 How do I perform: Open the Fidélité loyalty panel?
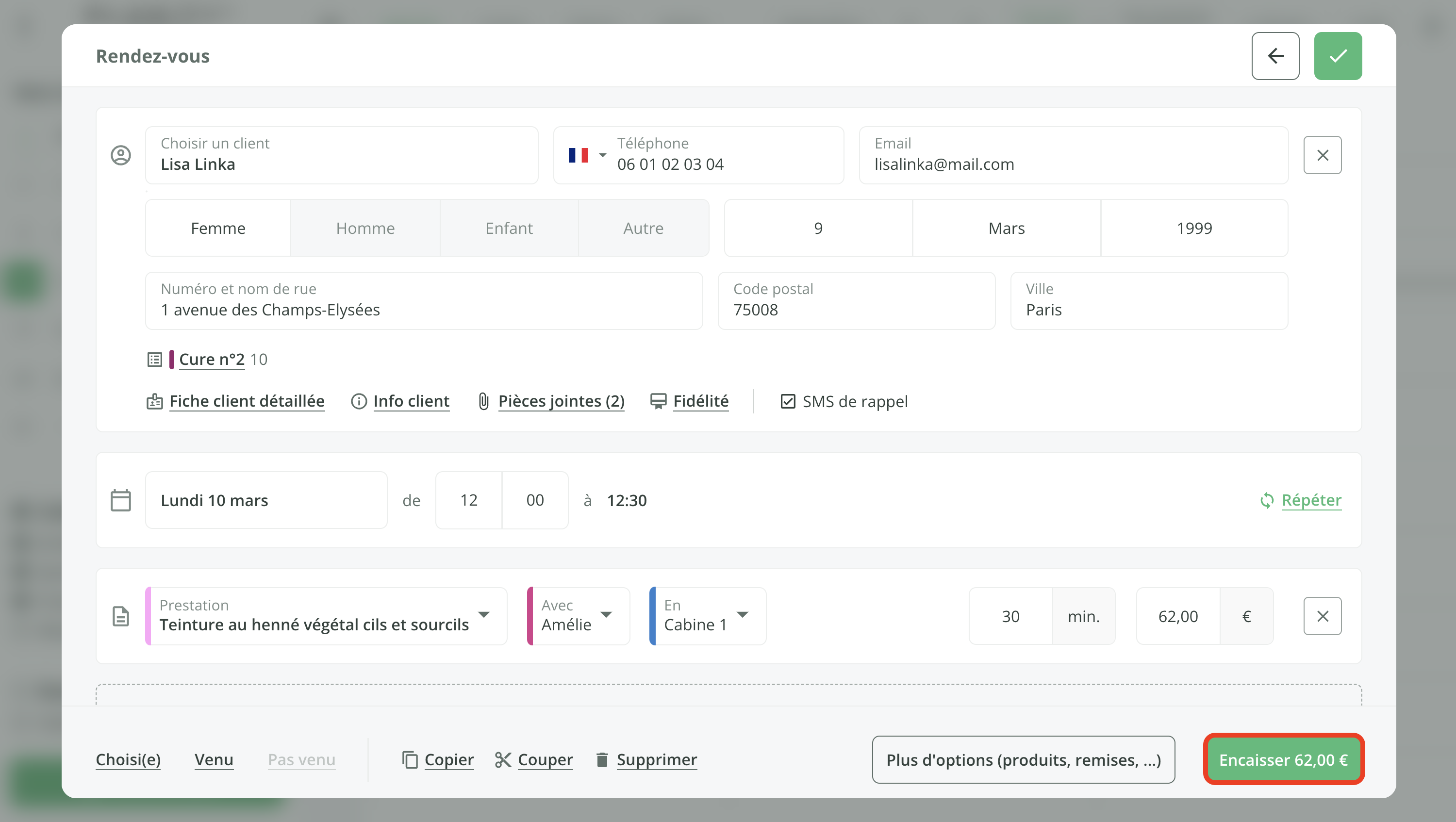coord(701,400)
